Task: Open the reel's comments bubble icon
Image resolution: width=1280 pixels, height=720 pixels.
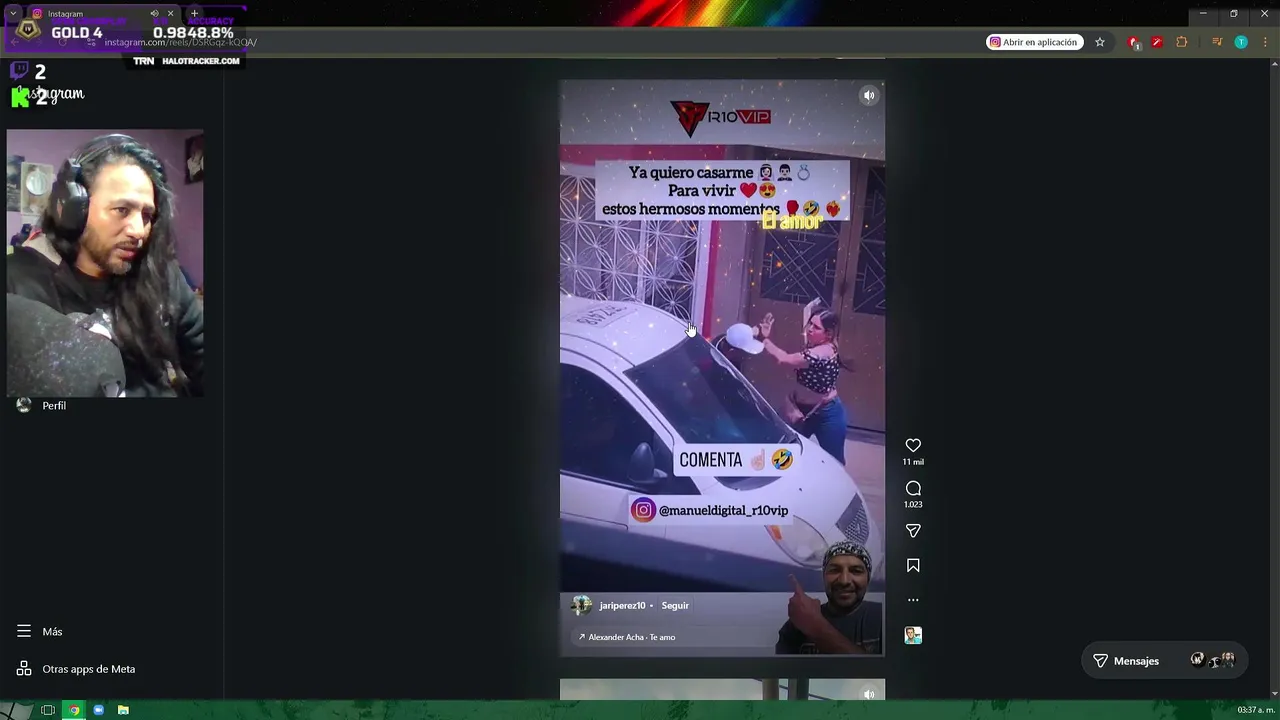Action: coord(913,488)
